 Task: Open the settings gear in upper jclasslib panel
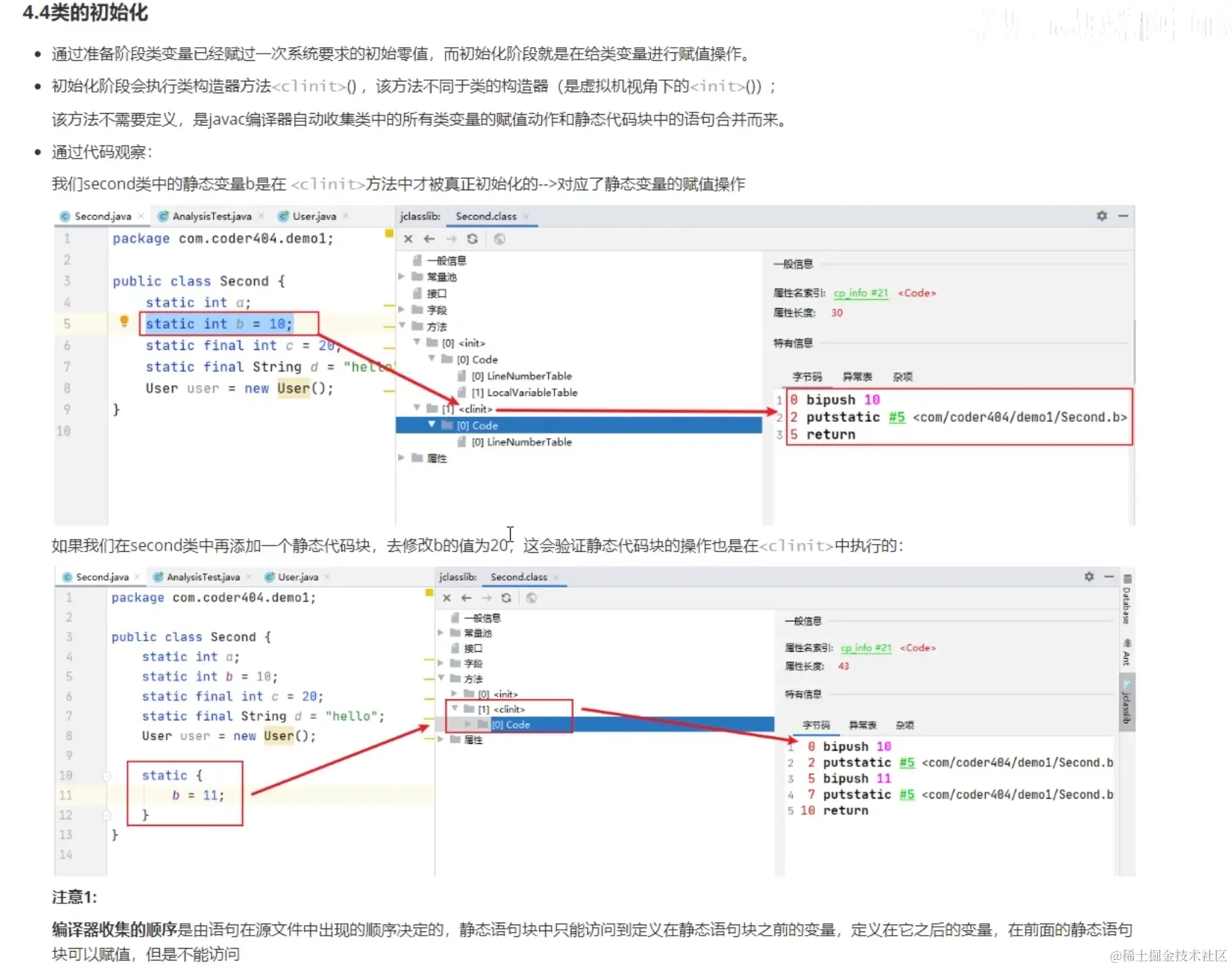pos(1102,216)
